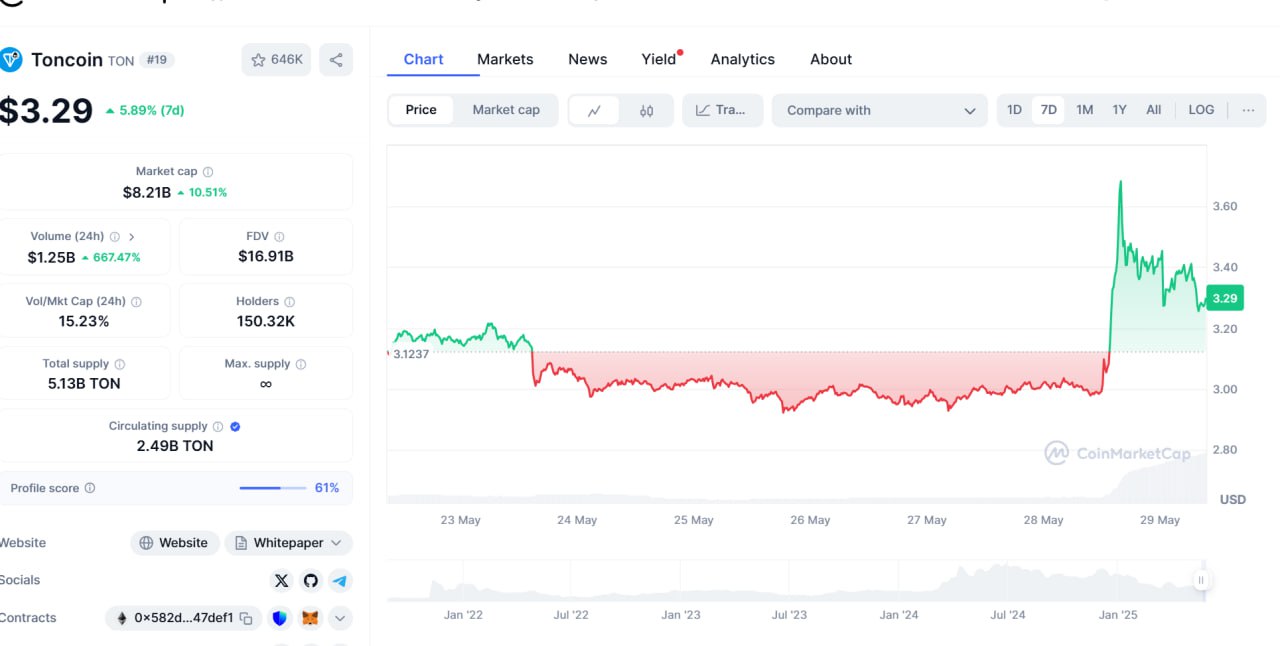Open the X (Twitter) social link
Image resolution: width=1280 pixels, height=646 pixels.
pos(282,581)
